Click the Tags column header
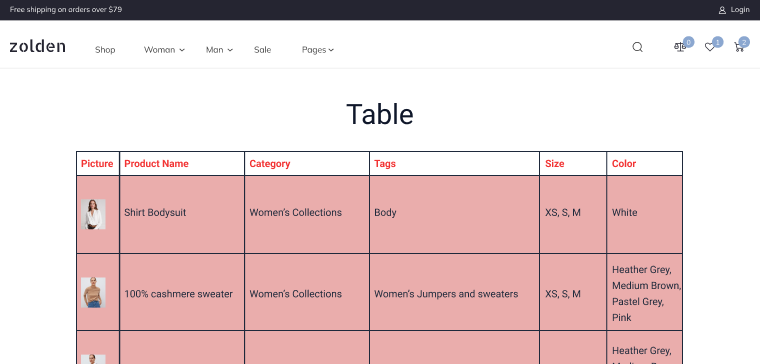Image resolution: width=760 pixels, height=364 pixels. pyautogui.click(x=454, y=163)
